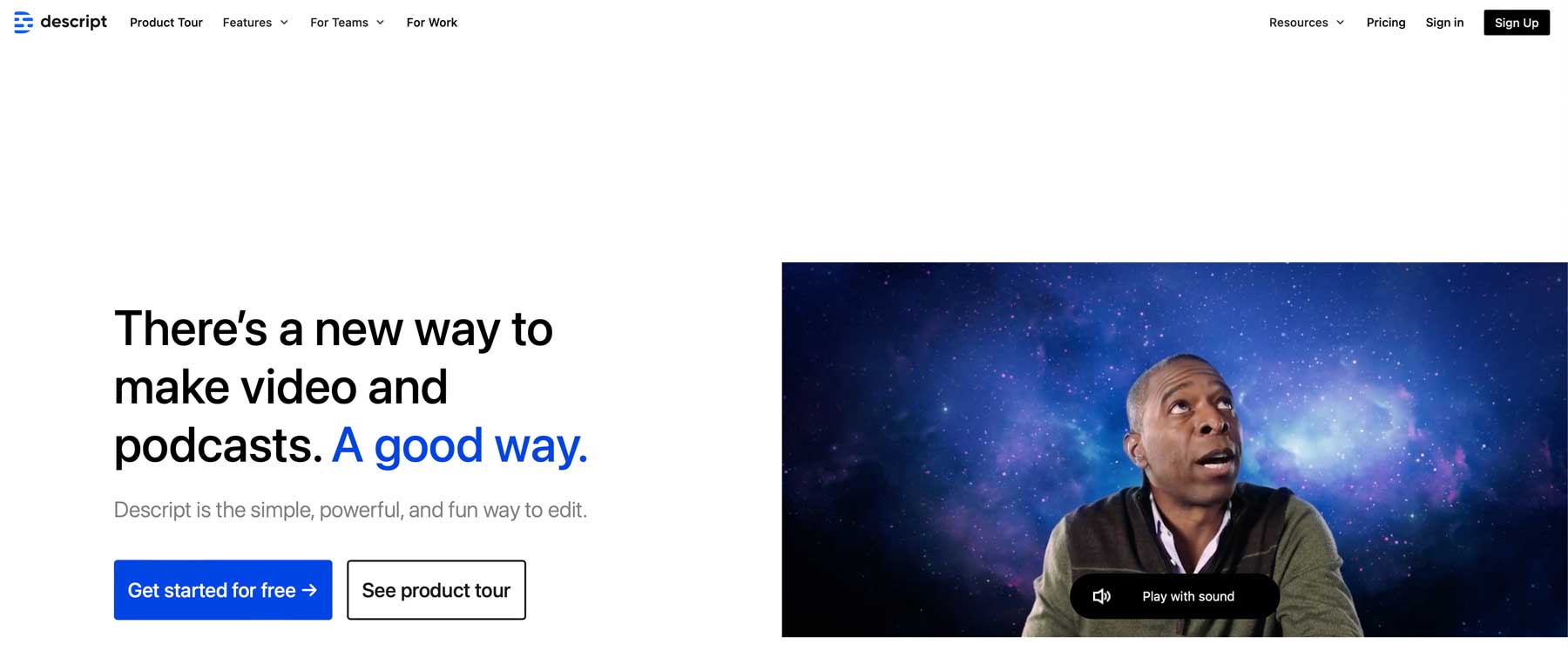Expand the For Teams chevron arrow

point(380,23)
